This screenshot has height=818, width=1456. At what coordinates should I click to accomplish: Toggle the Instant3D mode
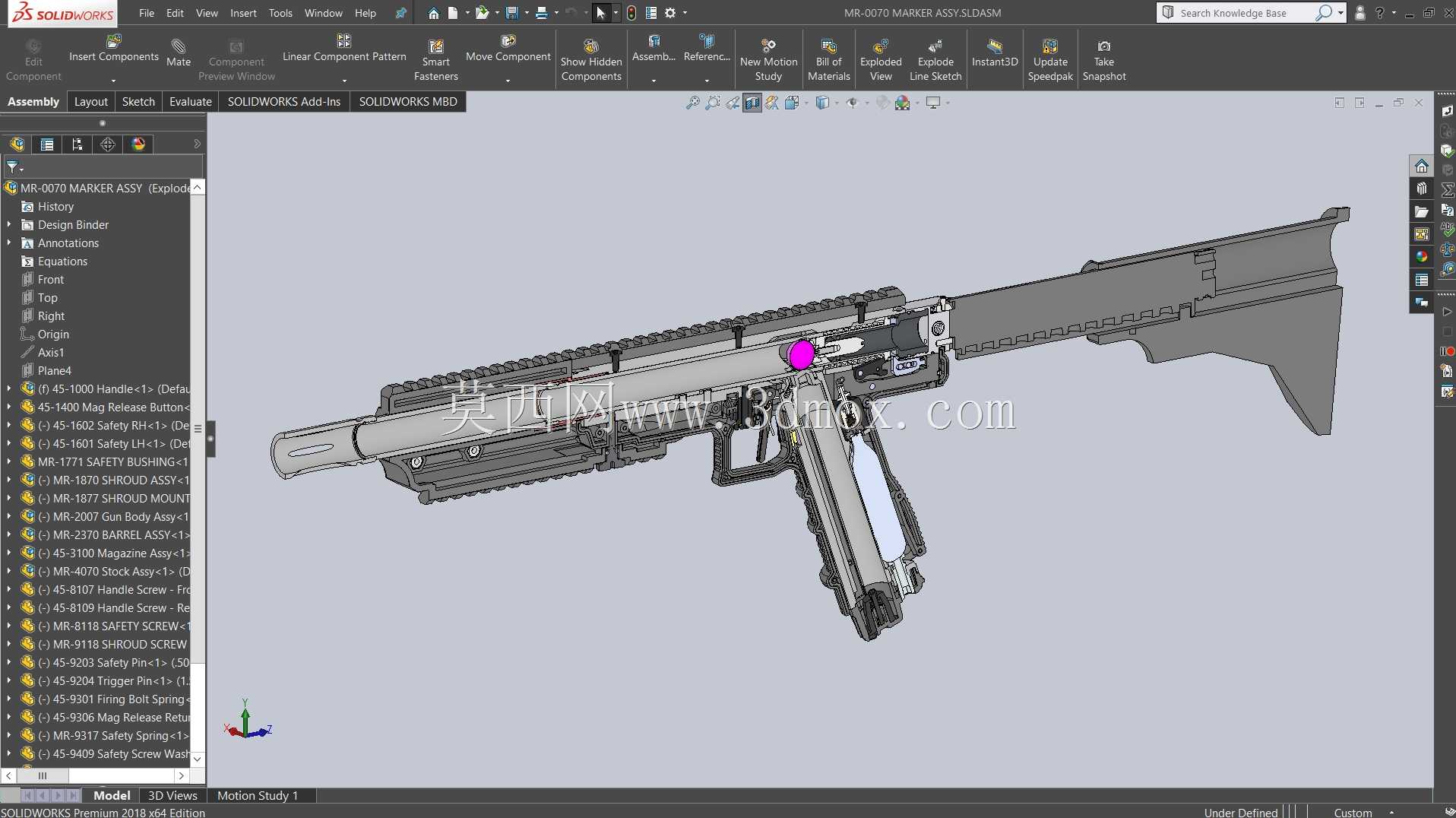click(995, 53)
